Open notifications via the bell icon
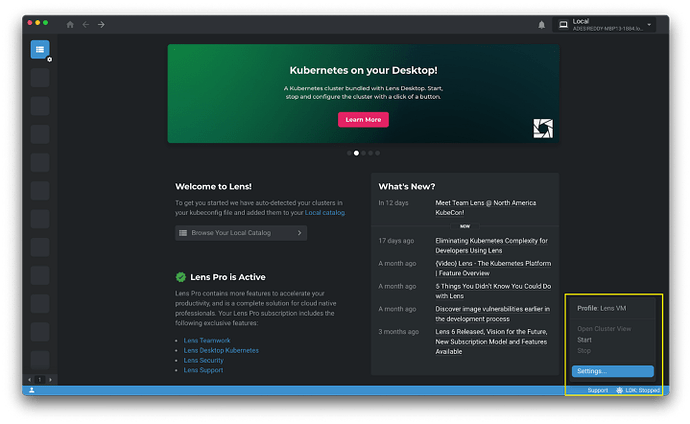Image resolution: width=690 pixels, height=424 pixels. (542, 24)
